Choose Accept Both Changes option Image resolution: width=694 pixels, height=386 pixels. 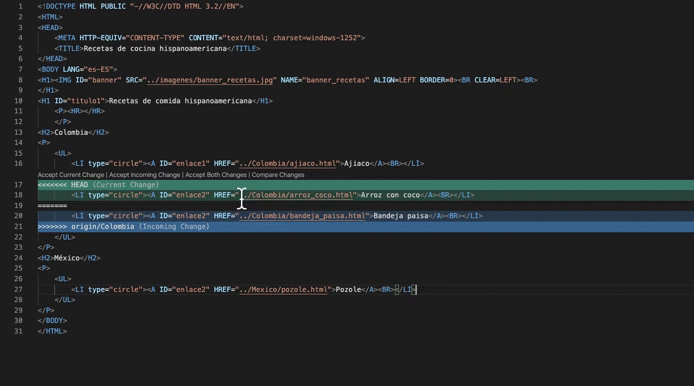click(x=216, y=175)
